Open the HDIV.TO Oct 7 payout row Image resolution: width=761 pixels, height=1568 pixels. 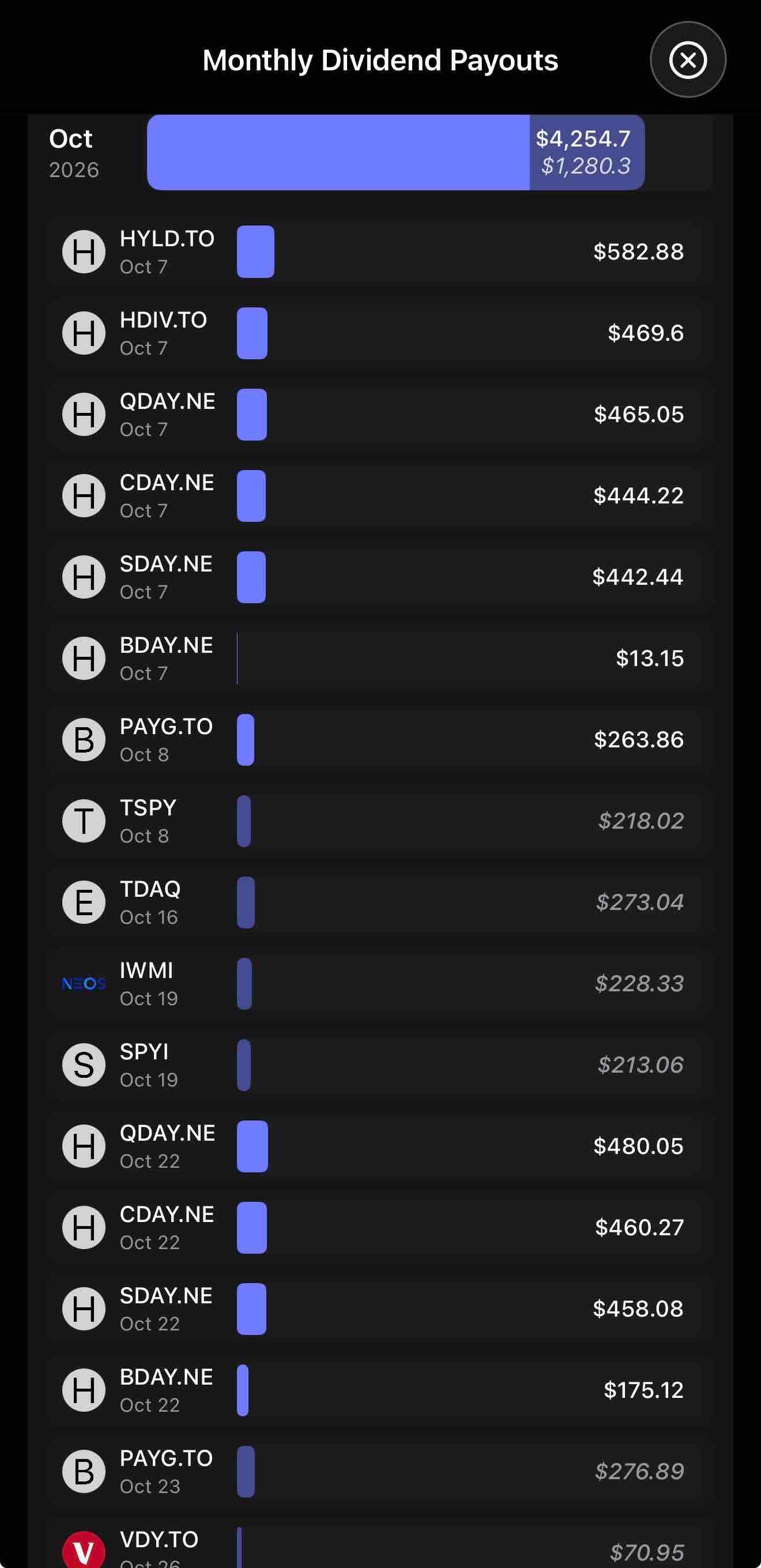tap(380, 333)
